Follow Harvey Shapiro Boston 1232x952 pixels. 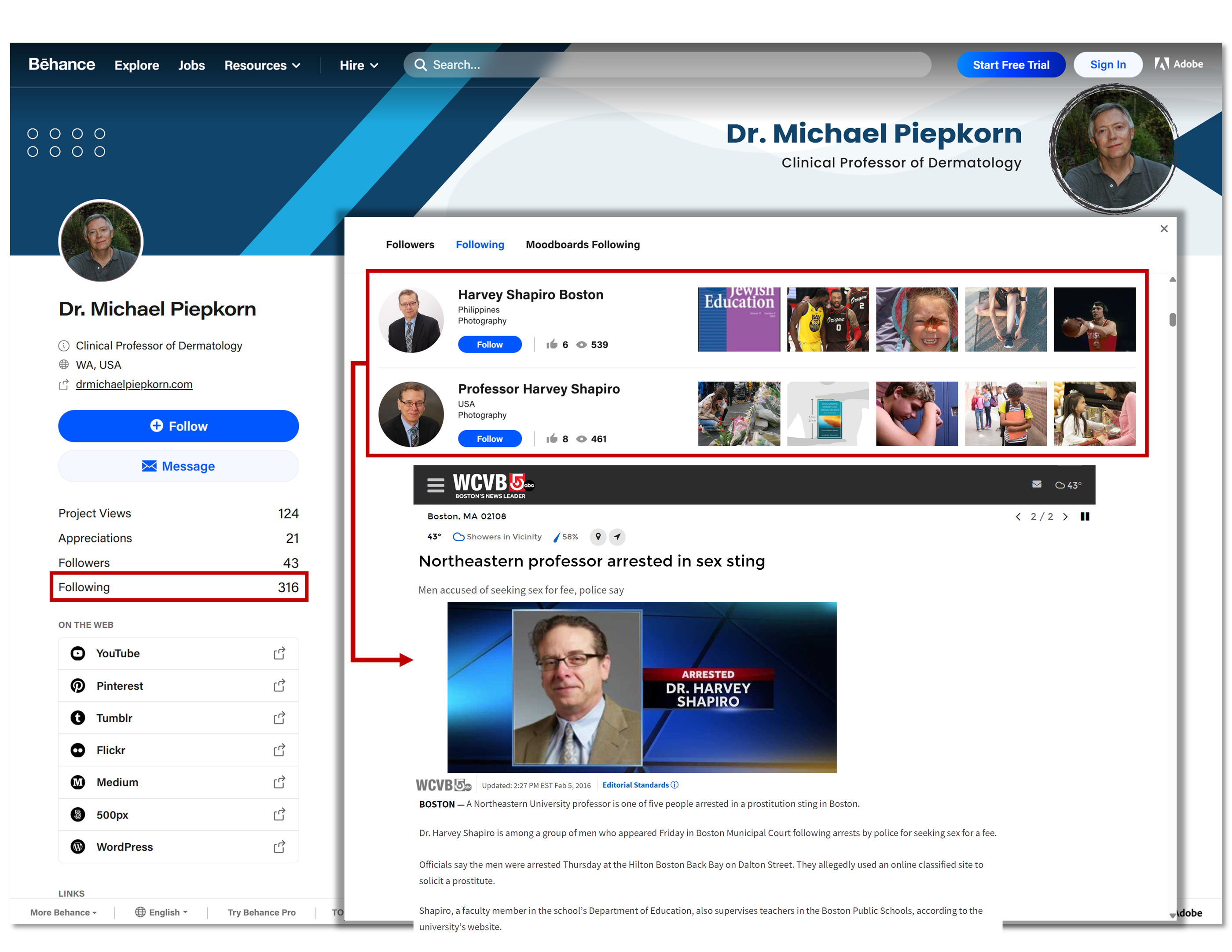click(490, 344)
